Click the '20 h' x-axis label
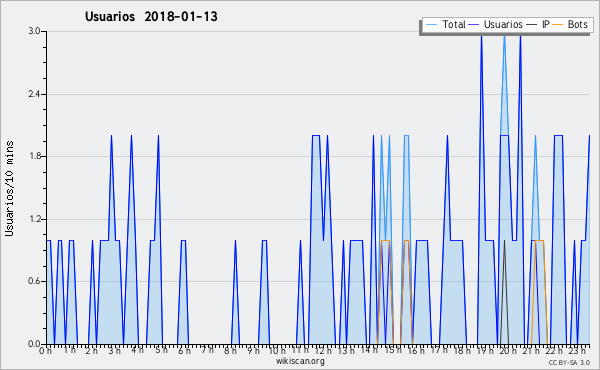 (x=509, y=351)
